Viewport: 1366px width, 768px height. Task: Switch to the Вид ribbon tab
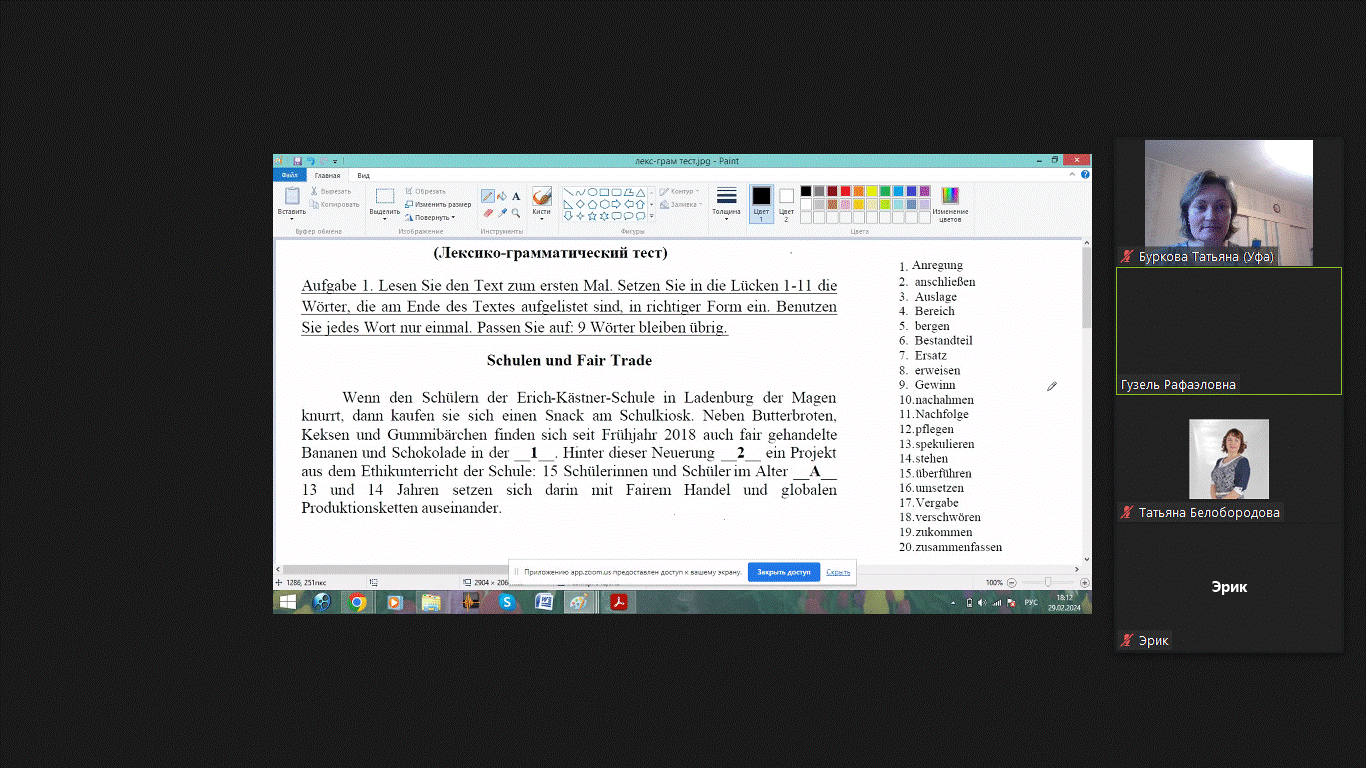(x=364, y=175)
